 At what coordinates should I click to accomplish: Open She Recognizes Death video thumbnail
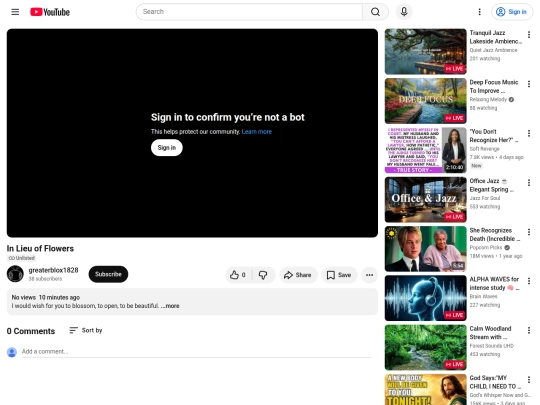pyautogui.click(x=426, y=249)
